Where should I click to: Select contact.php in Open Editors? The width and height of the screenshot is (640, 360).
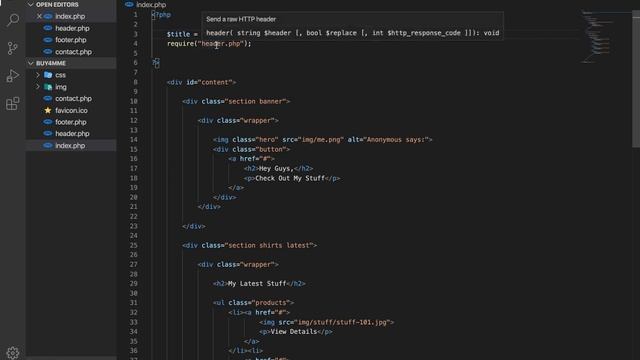(x=71, y=52)
